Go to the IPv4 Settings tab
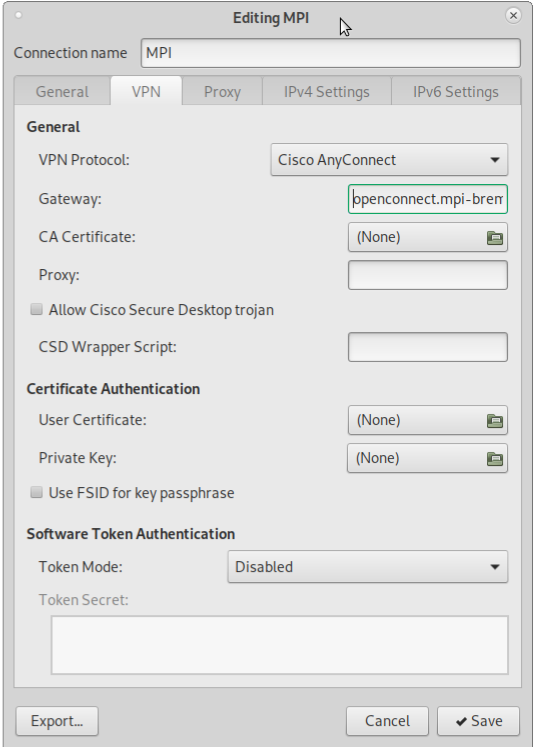The image size is (534, 747). click(327, 91)
